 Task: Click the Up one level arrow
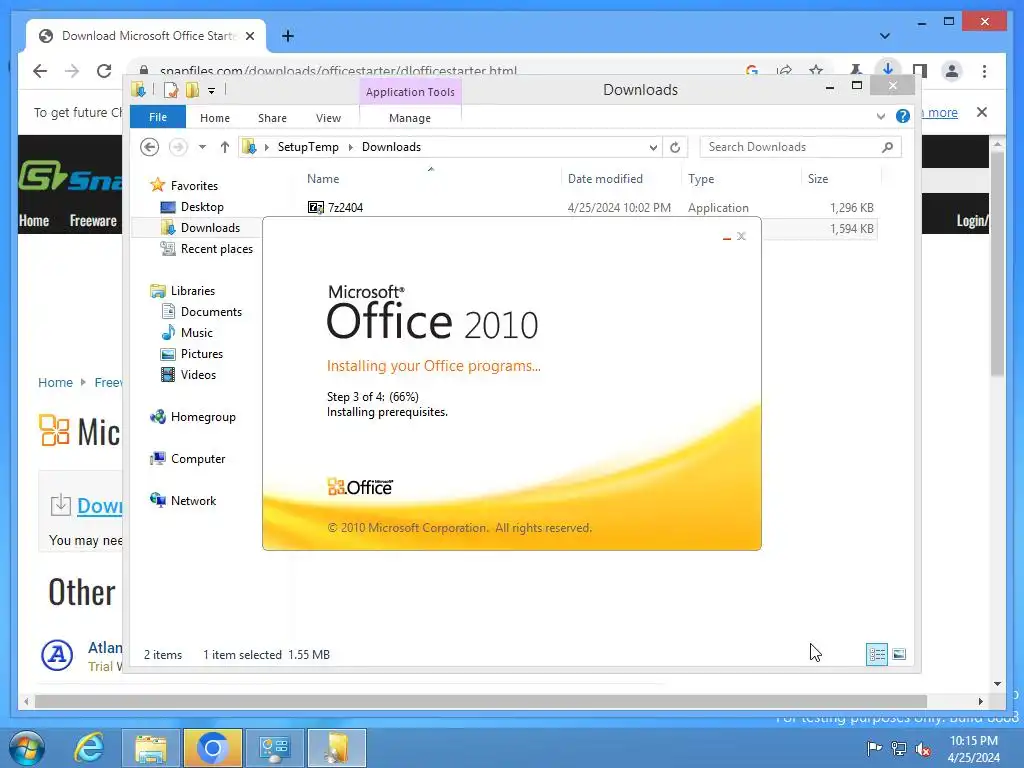point(225,147)
